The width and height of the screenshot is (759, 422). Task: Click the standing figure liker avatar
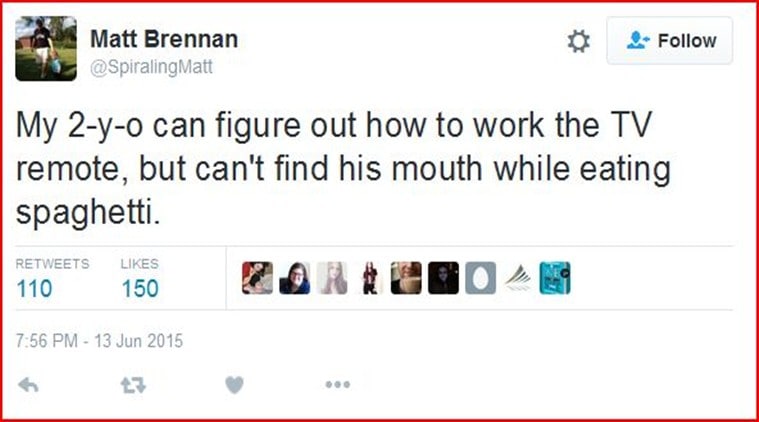pos(369,278)
